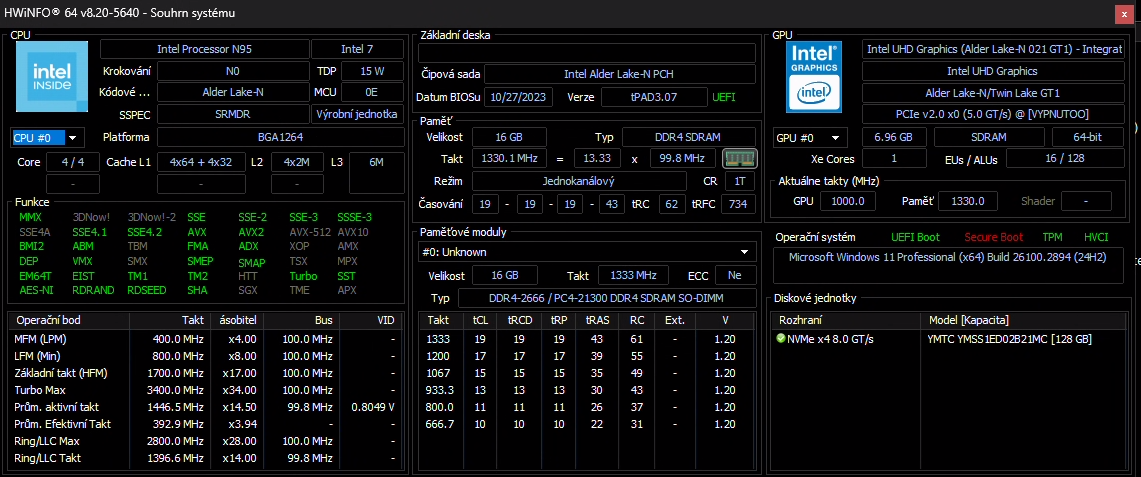
Task: Click the green UEFI label by BIOS version
Action: point(723,97)
